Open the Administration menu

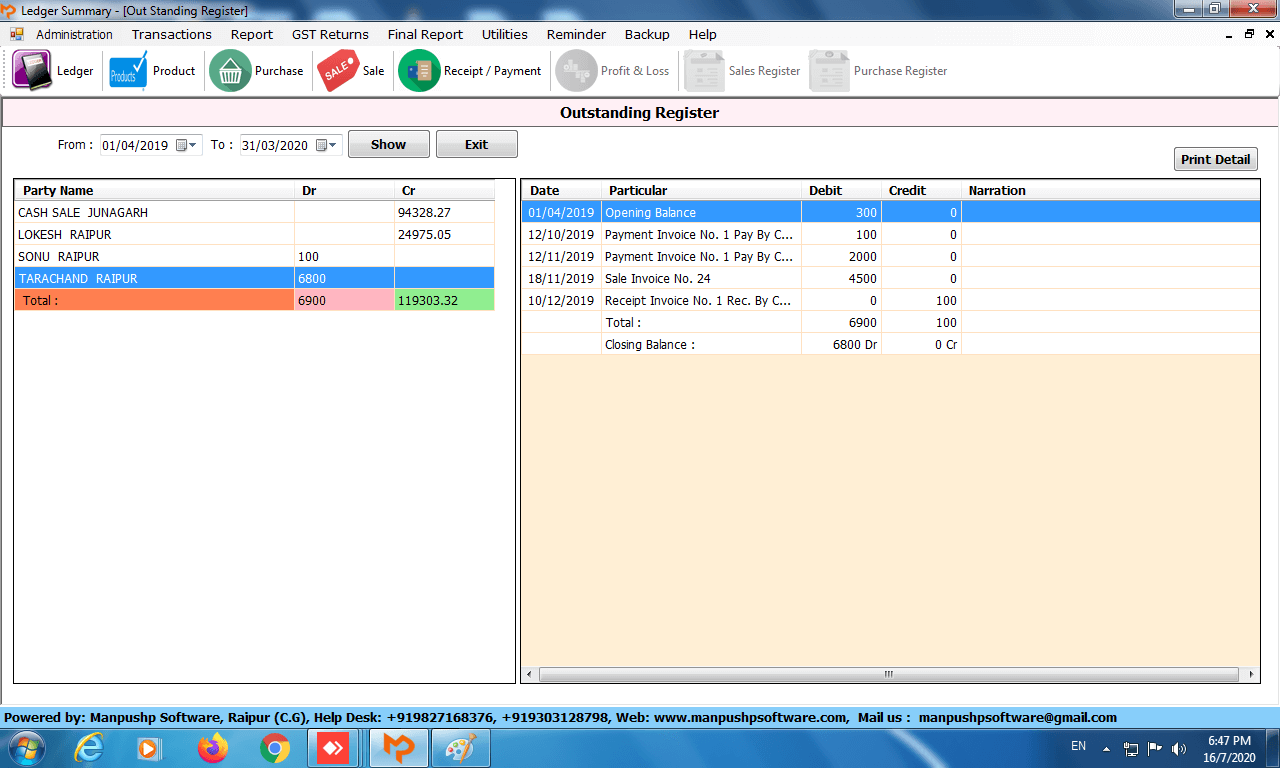pos(74,34)
